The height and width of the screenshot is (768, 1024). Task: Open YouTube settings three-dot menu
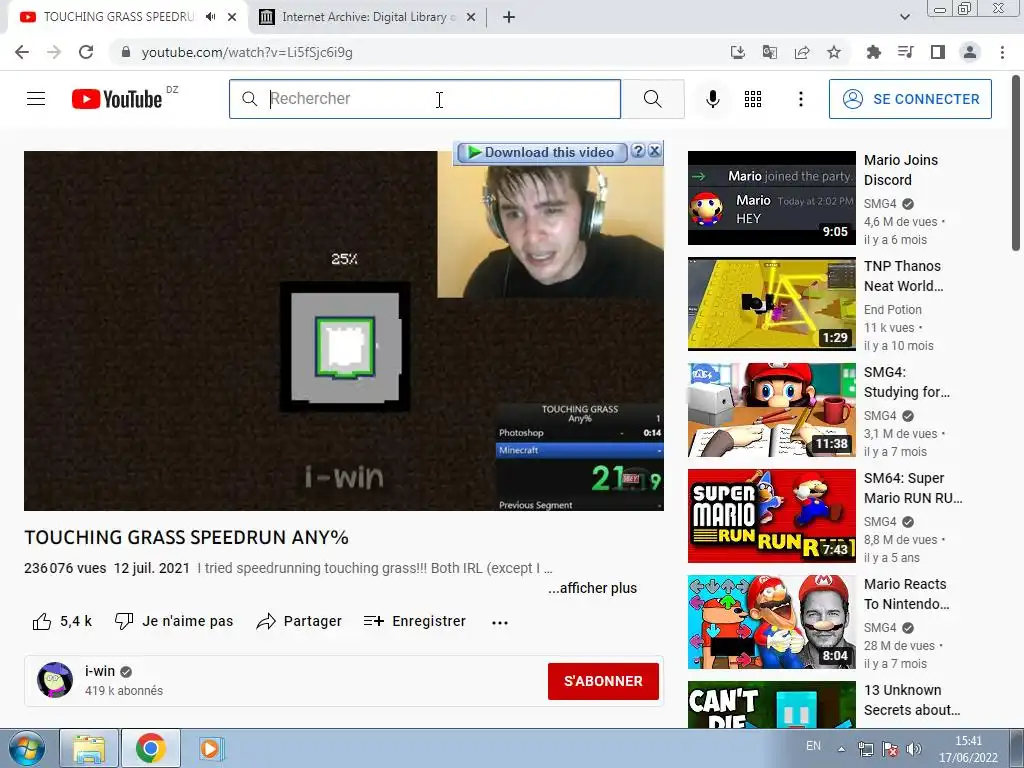(801, 99)
